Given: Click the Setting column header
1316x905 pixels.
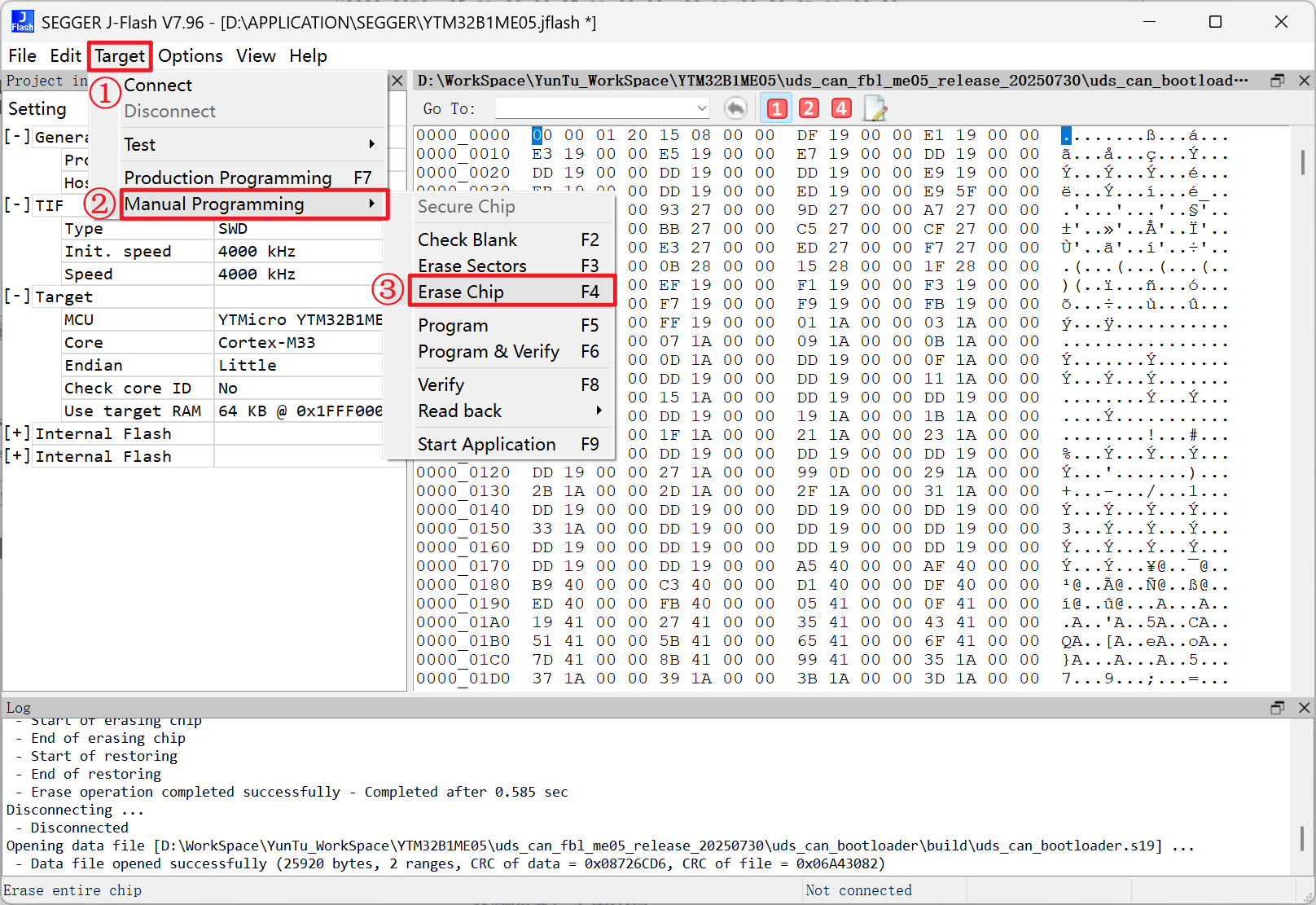Looking at the screenshot, I should 37,108.
